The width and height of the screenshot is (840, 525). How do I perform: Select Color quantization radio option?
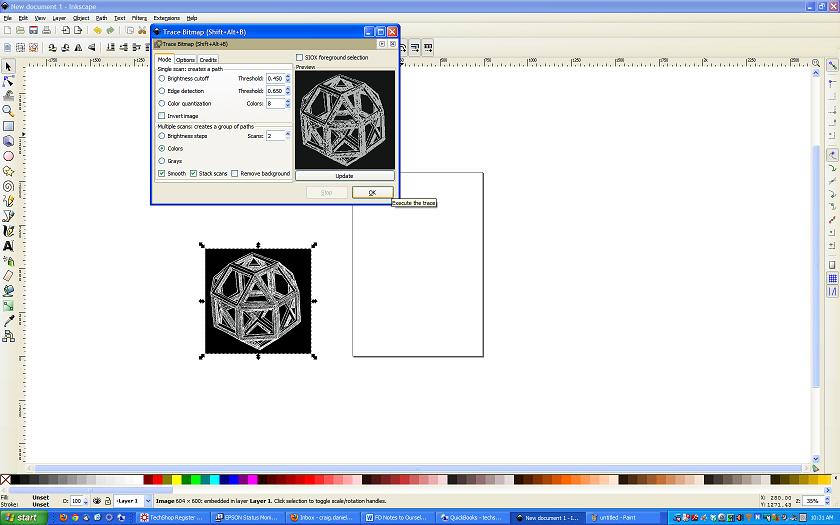click(162, 103)
